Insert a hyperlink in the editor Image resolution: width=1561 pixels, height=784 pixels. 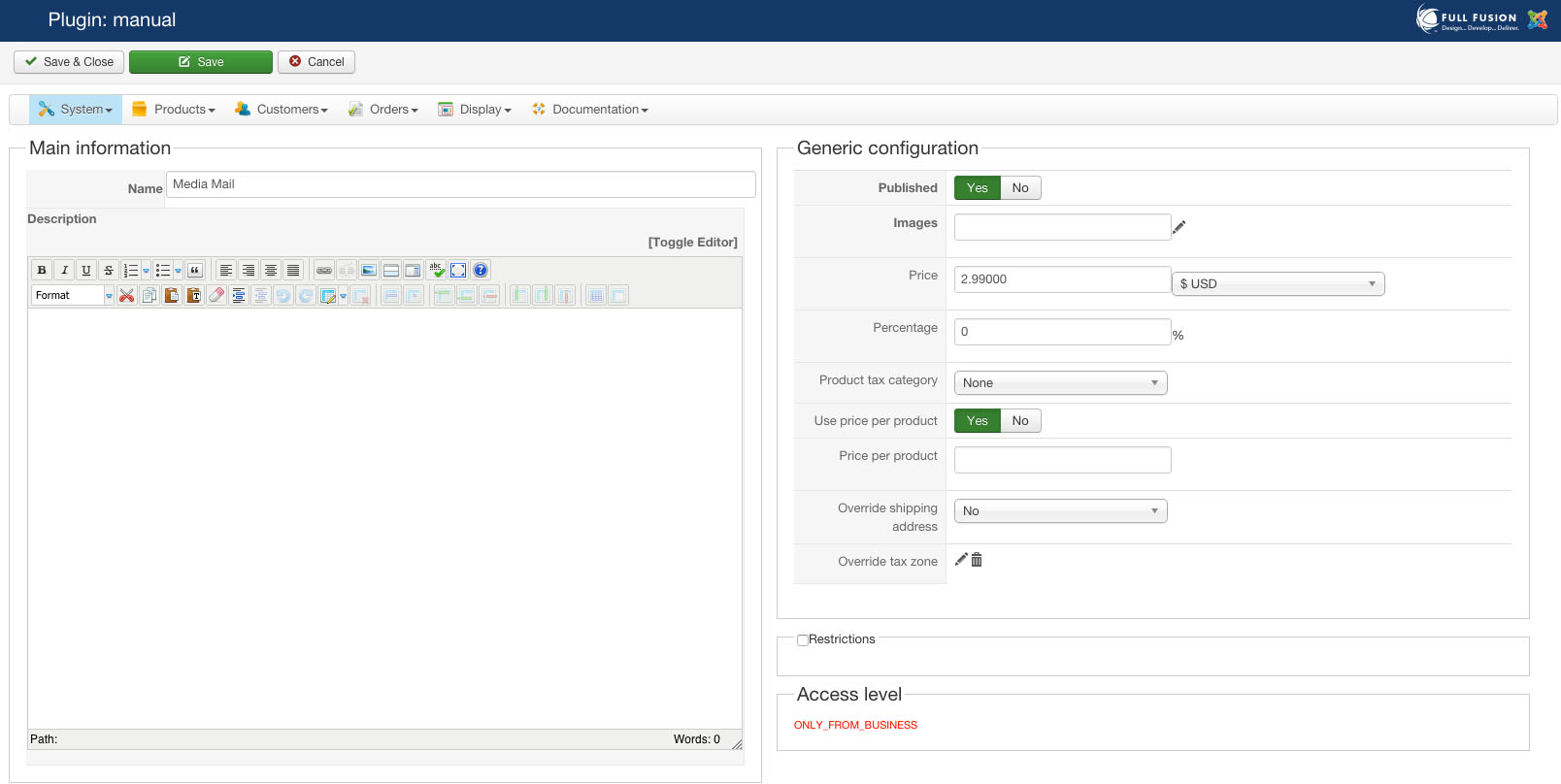tap(324, 270)
